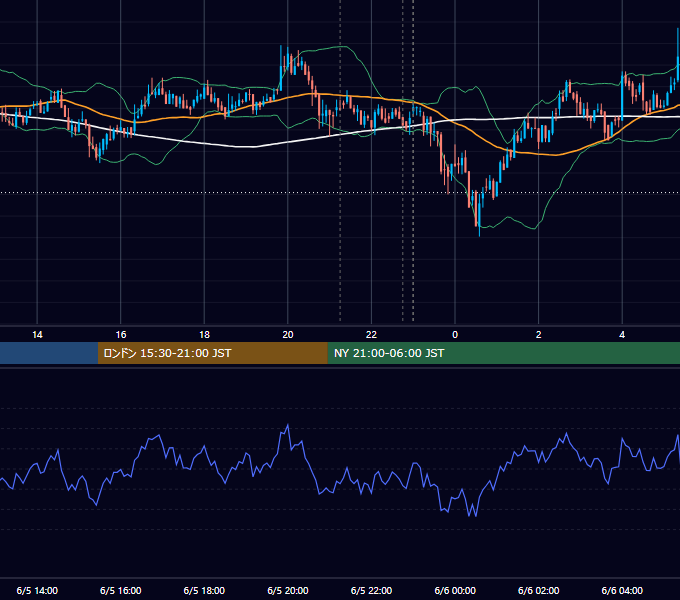
Task: Click the 22 hour label on price chart axis
Action: [x=371, y=335]
